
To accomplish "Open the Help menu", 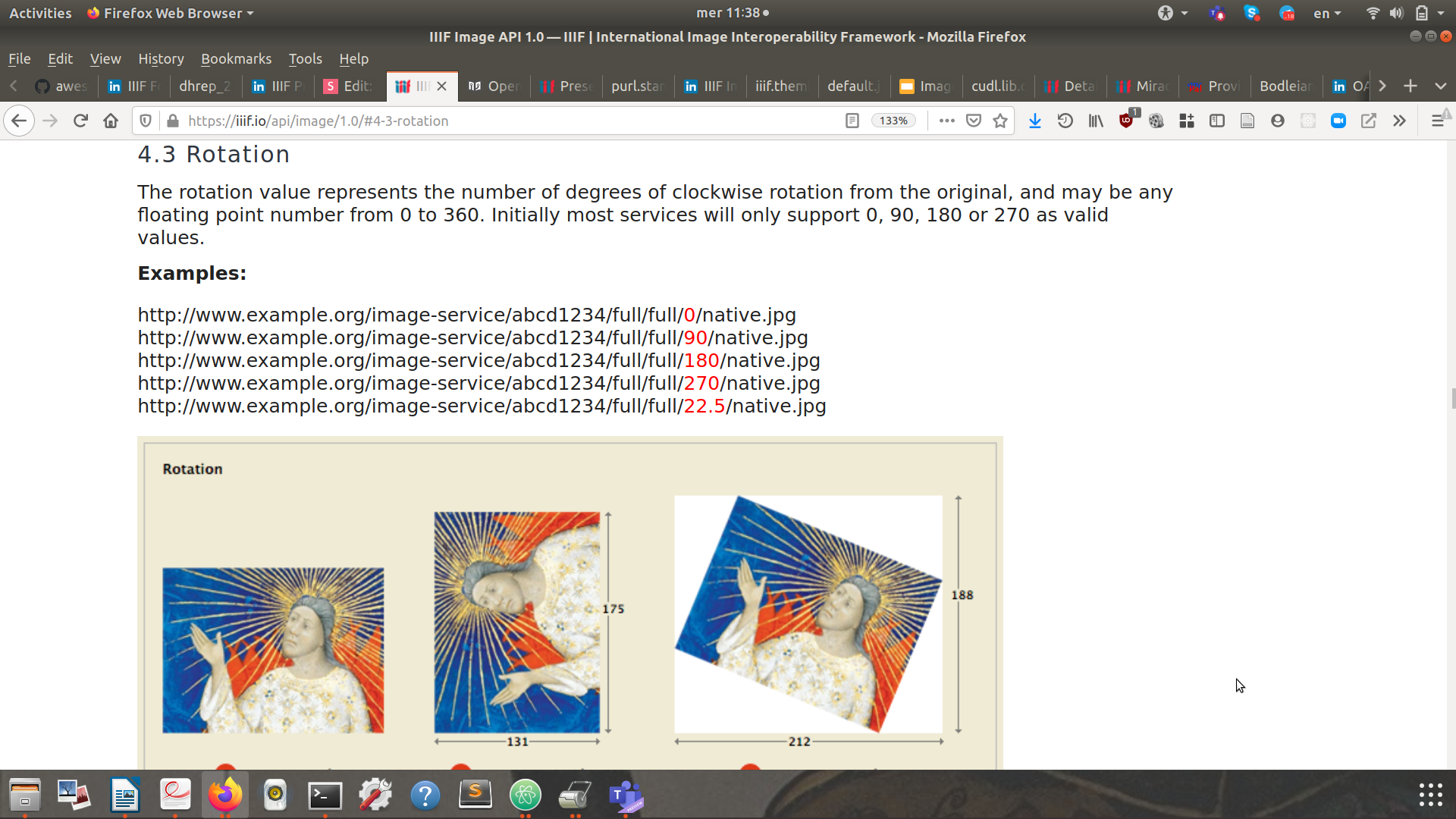I will 353,58.
